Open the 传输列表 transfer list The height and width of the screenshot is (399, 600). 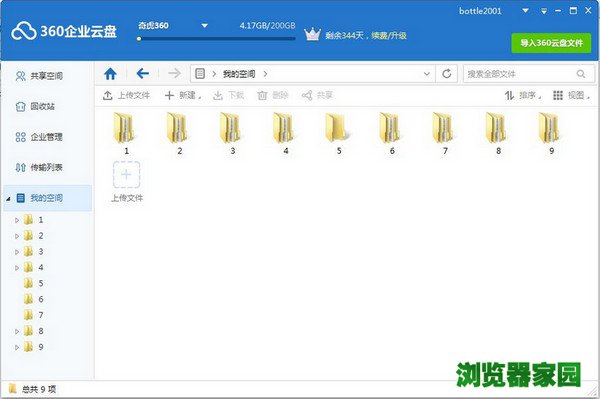tap(39, 167)
